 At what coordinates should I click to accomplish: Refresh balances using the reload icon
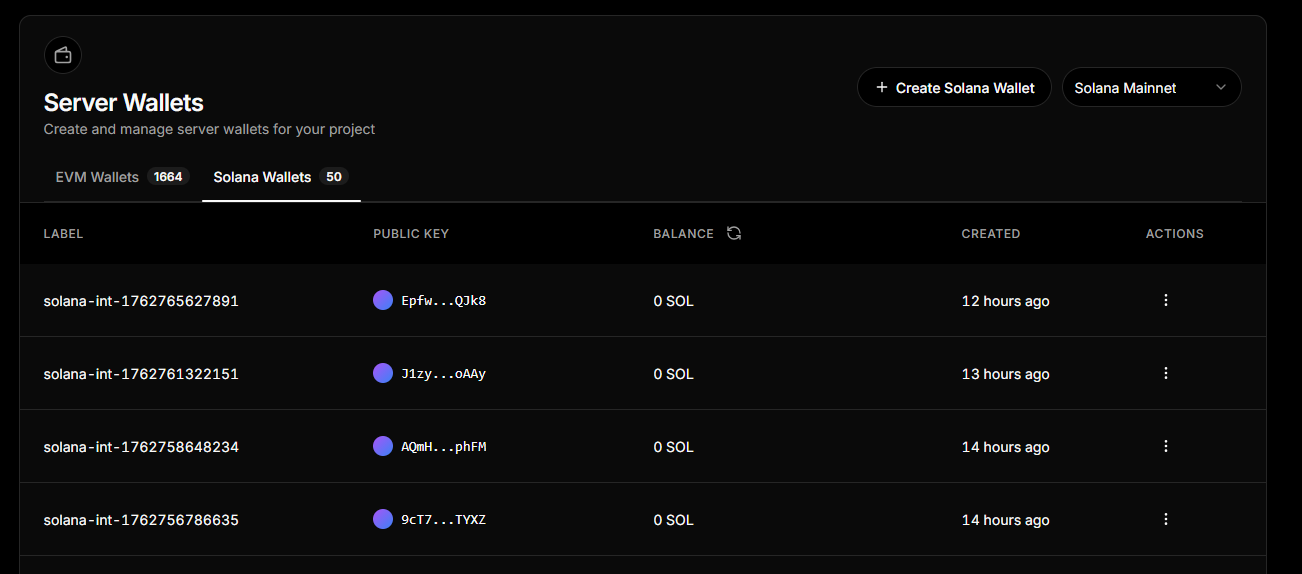tap(734, 233)
